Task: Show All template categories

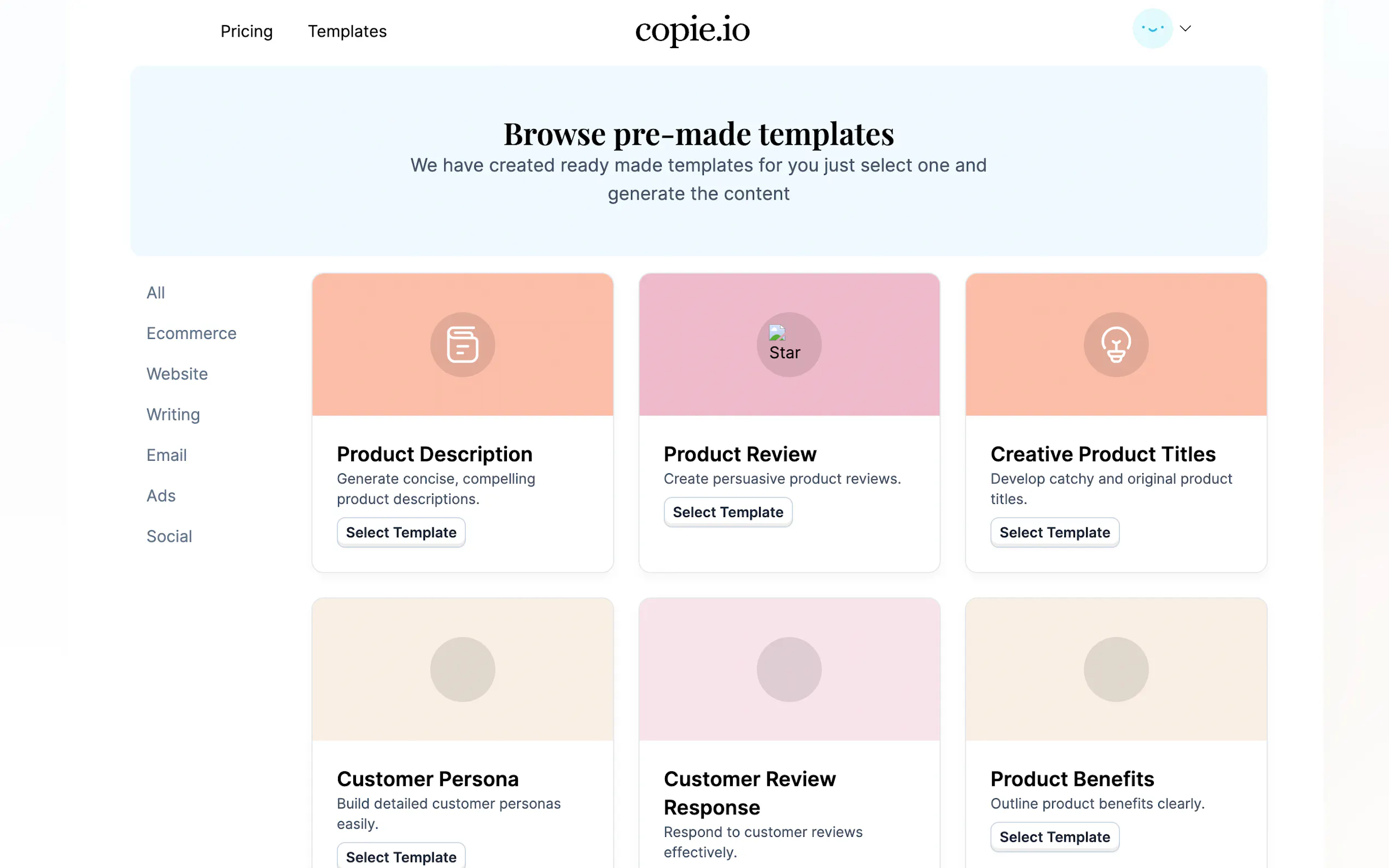Action: pos(156,293)
